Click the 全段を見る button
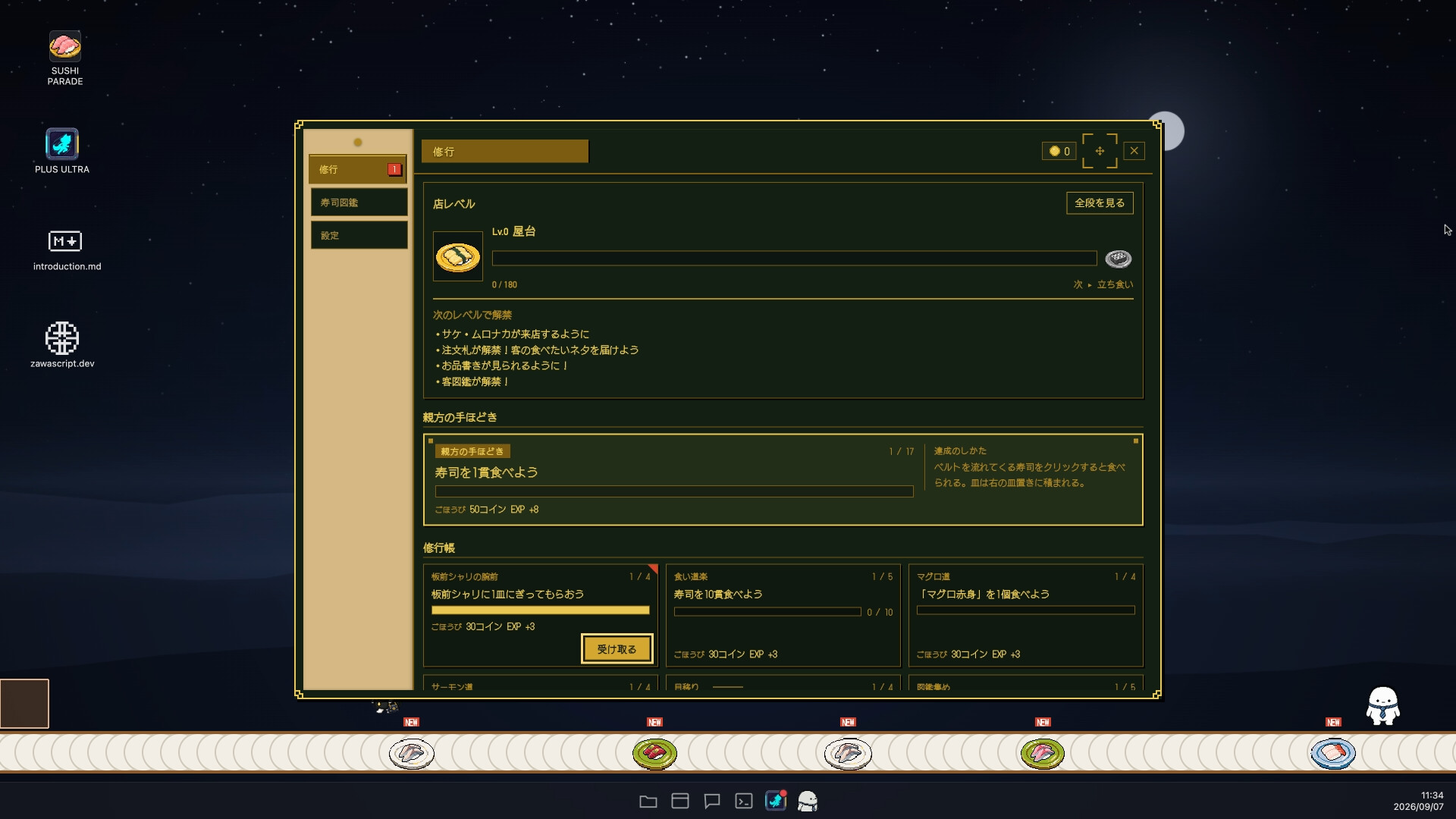 pyautogui.click(x=1100, y=203)
